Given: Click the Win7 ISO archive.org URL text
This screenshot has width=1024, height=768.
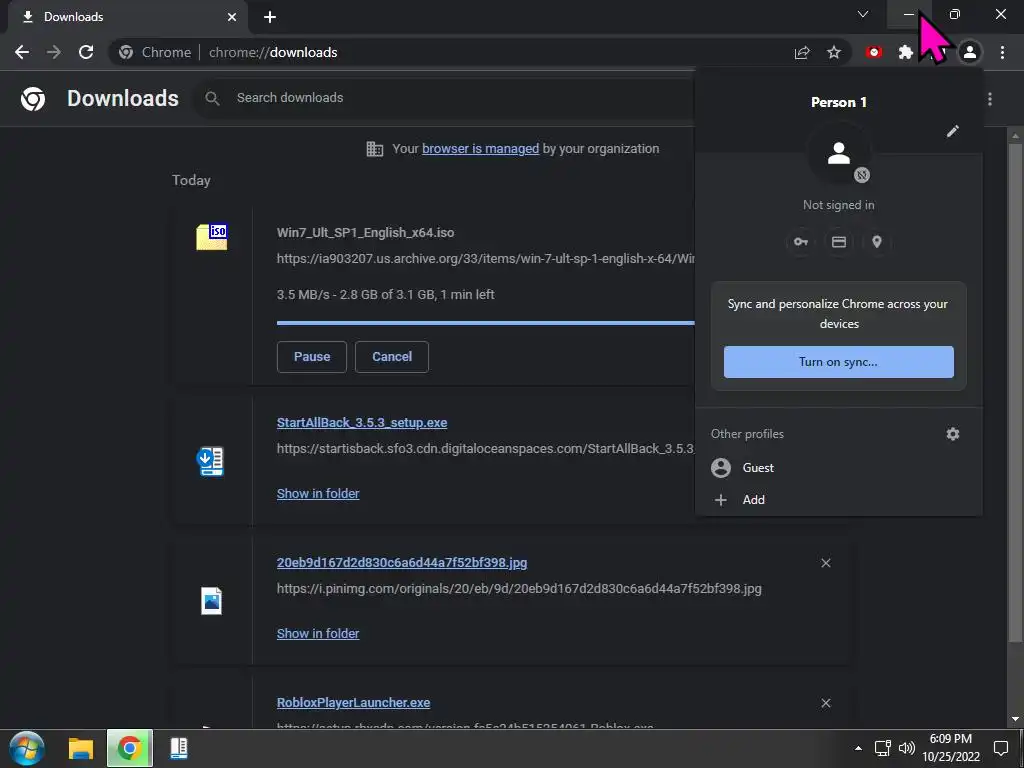Looking at the screenshot, I should 485,259.
